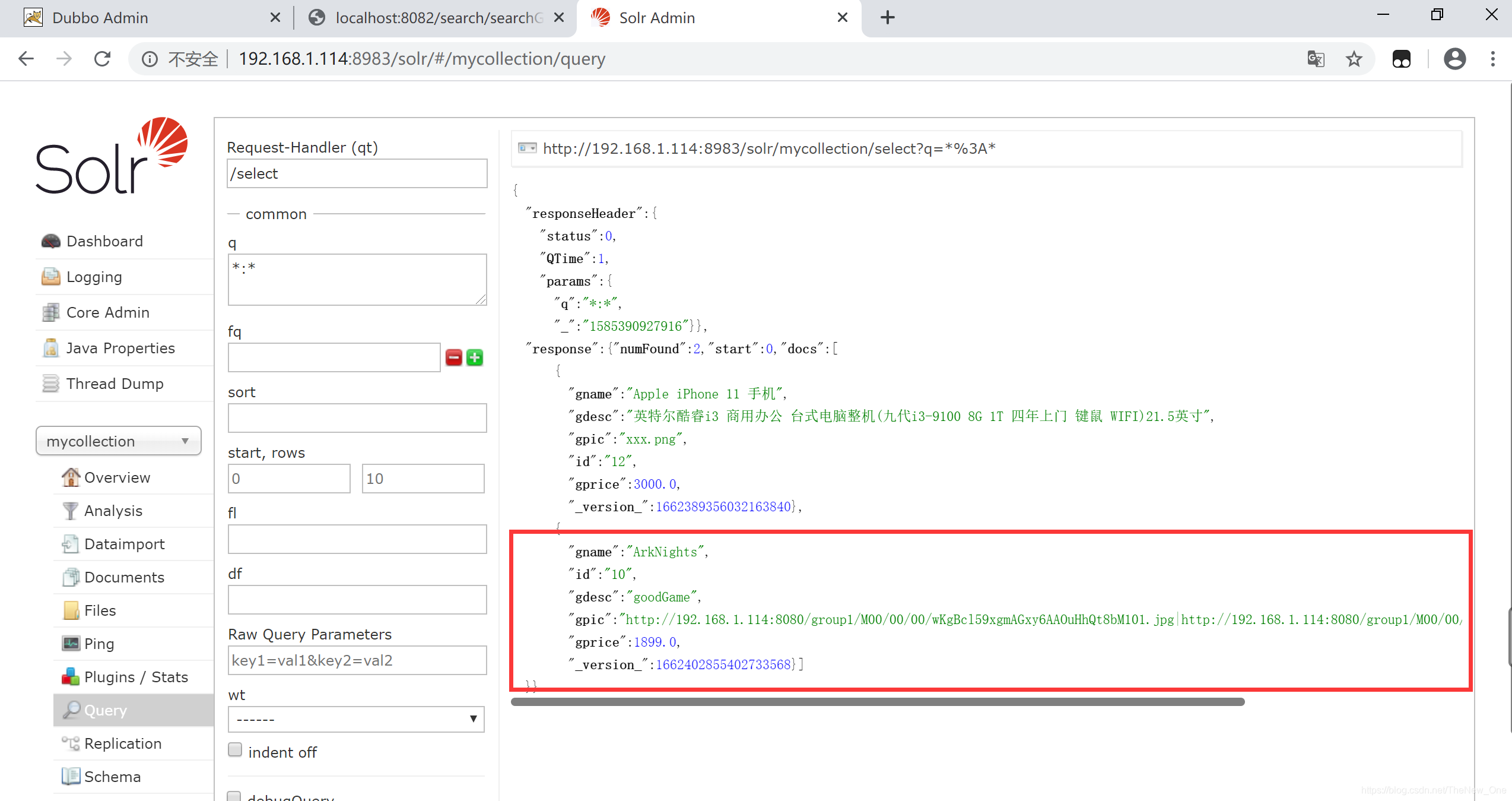Screen dimensions: 1512x801
Task: Expand the Request-Handler qt options
Action: tap(355, 174)
